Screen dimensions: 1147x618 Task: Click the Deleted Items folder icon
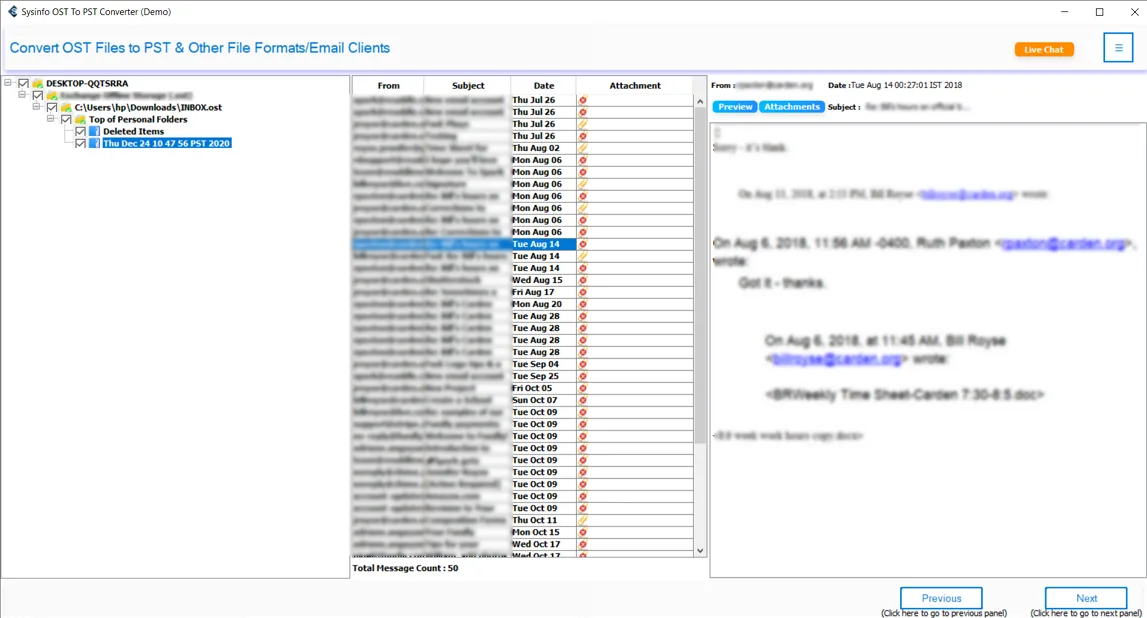point(94,132)
